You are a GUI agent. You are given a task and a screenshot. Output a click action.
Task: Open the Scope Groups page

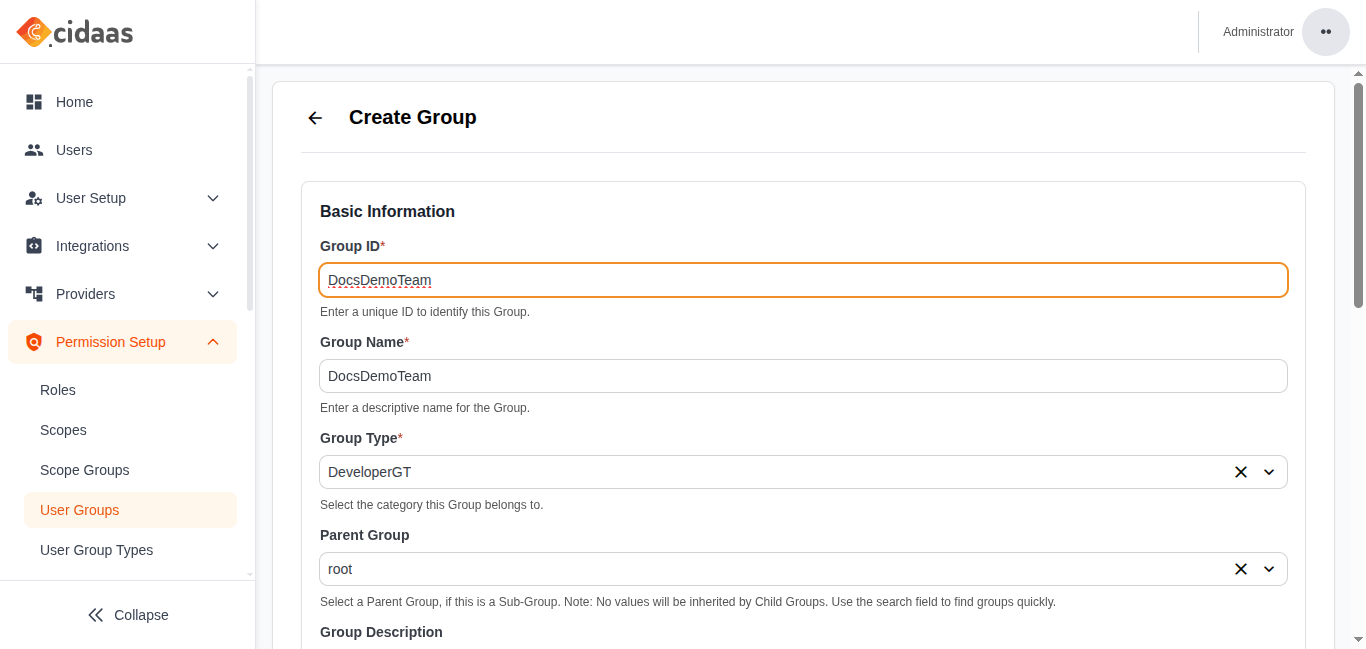pyautogui.click(x=130, y=470)
